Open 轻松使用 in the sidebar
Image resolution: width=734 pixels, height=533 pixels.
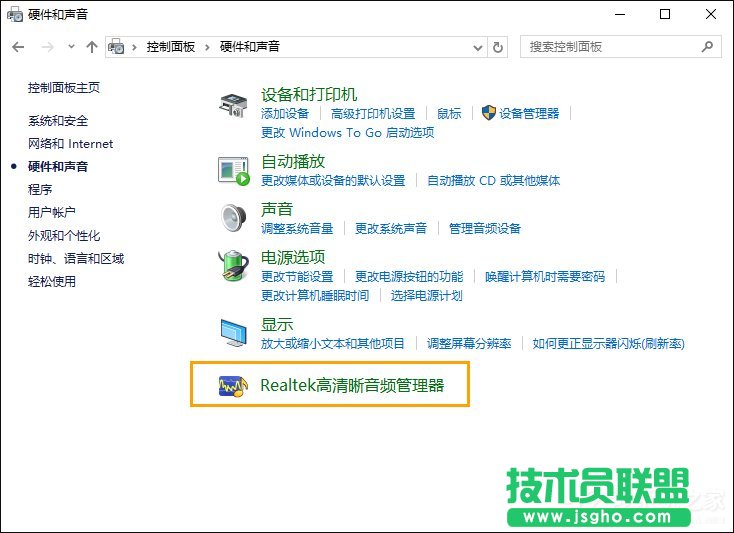pos(51,281)
